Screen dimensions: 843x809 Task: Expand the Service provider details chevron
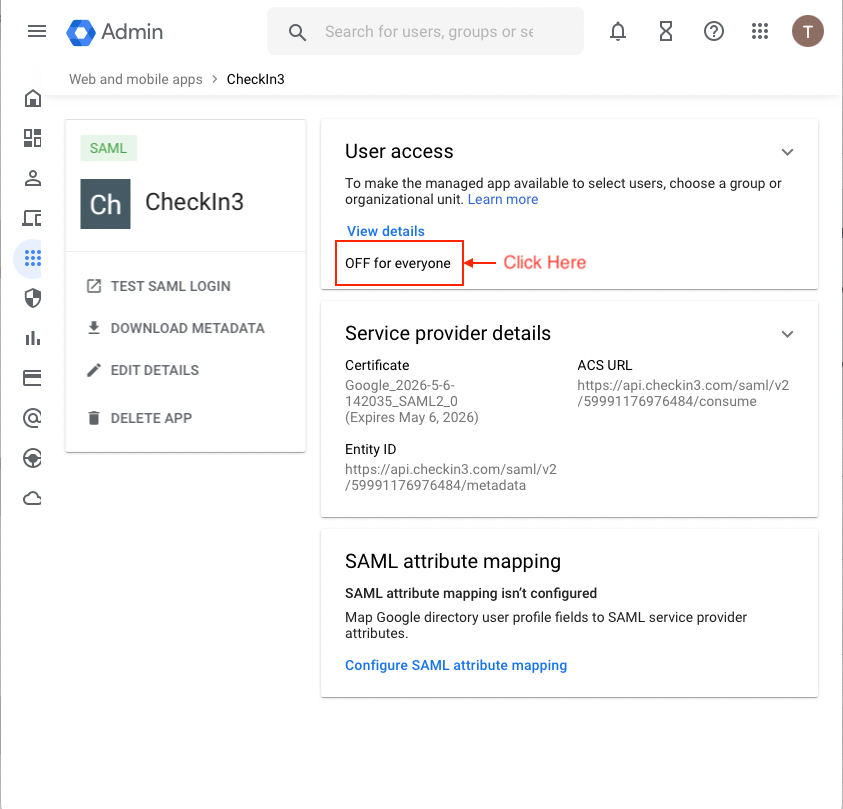coord(787,334)
